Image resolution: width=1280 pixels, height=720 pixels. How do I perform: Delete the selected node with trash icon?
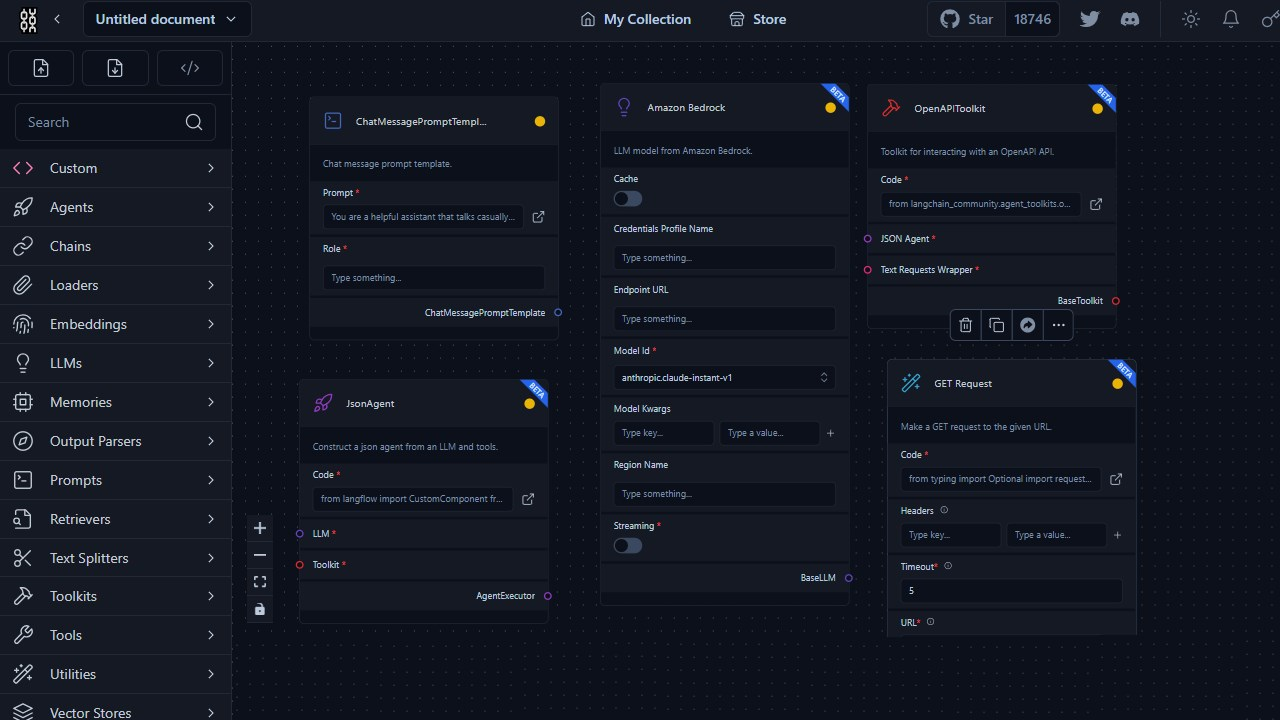(x=965, y=325)
